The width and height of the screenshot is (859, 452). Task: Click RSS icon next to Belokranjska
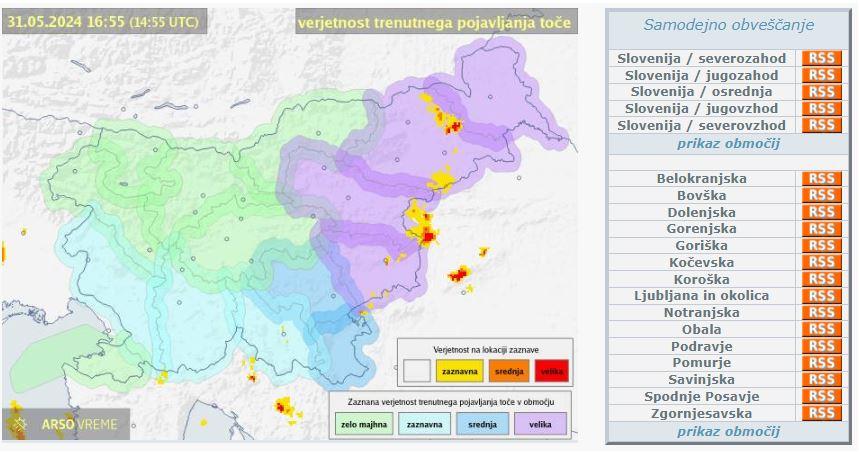(x=821, y=178)
